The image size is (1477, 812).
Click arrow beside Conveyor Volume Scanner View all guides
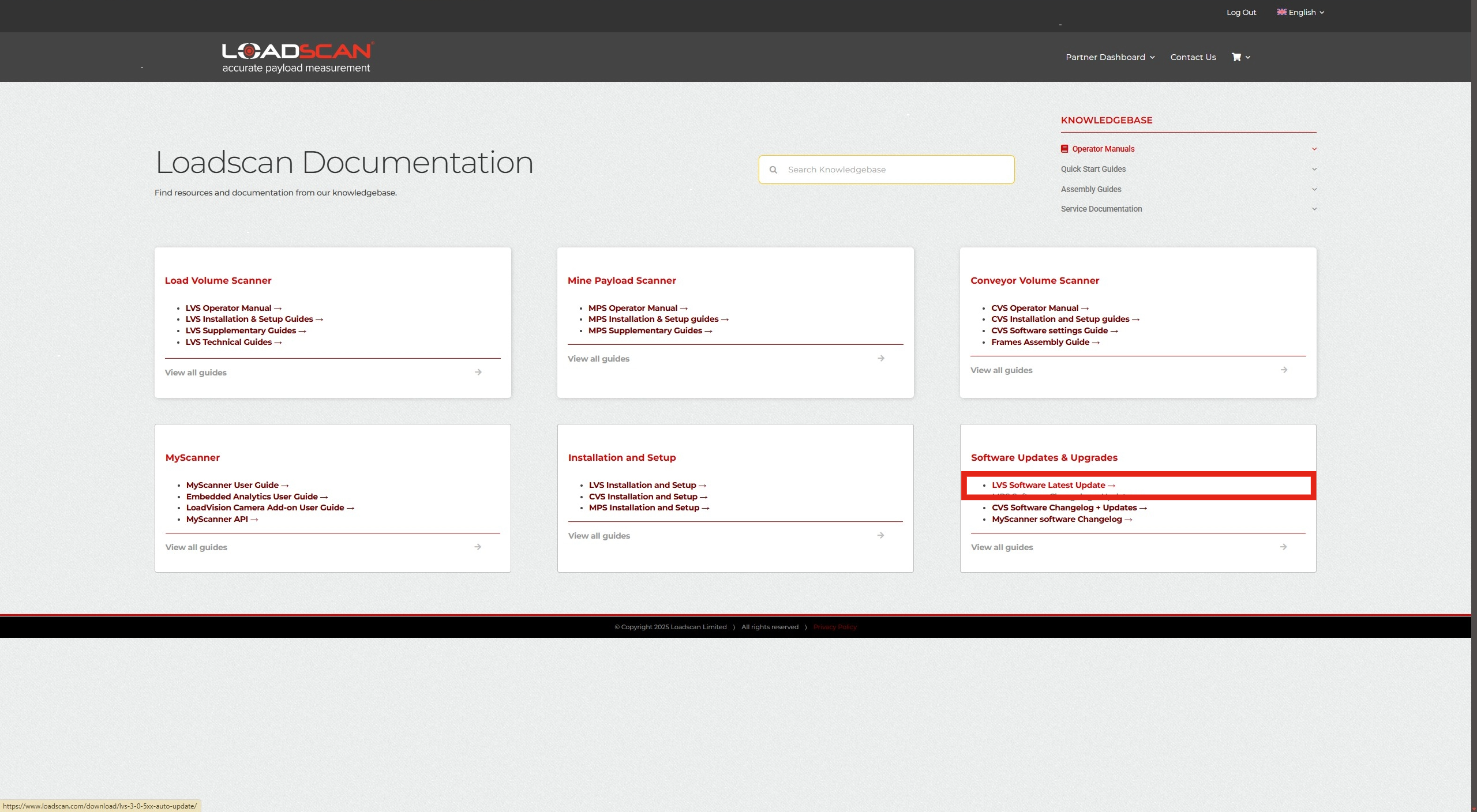pyautogui.click(x=1284, y=370)
